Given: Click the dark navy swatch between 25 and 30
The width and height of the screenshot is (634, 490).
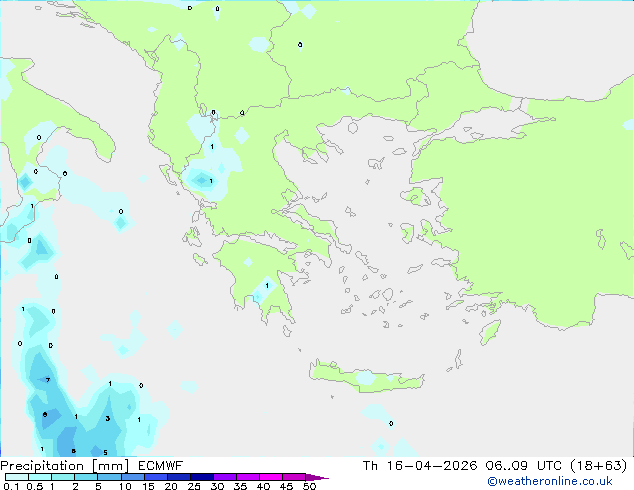Looking at the screenshot, I should [202, 477].
